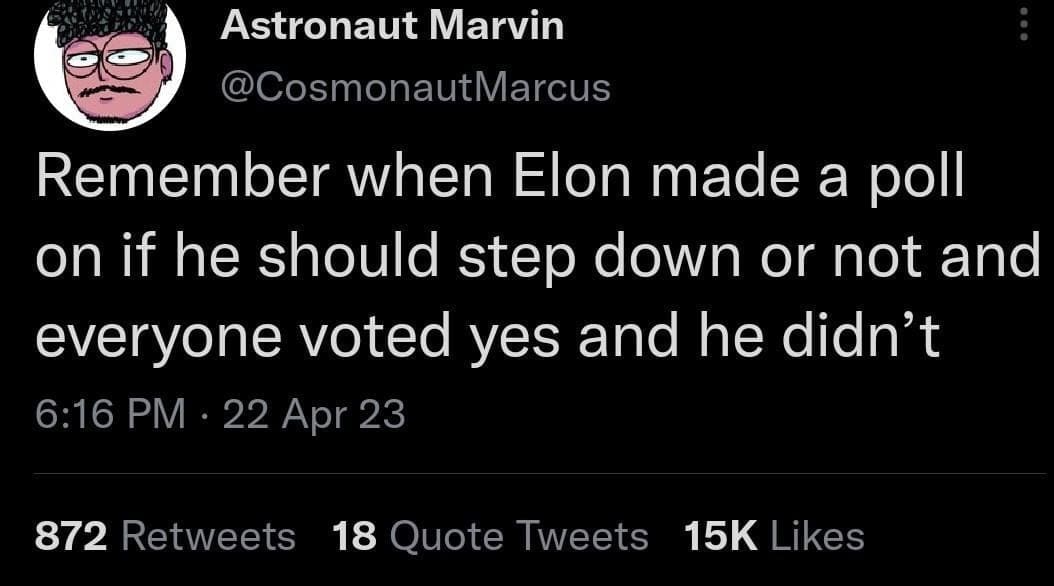This screenshot has width=1054, height=586.
Task: Click the 6:16 PM timestamp
Action: coord(110,413)
